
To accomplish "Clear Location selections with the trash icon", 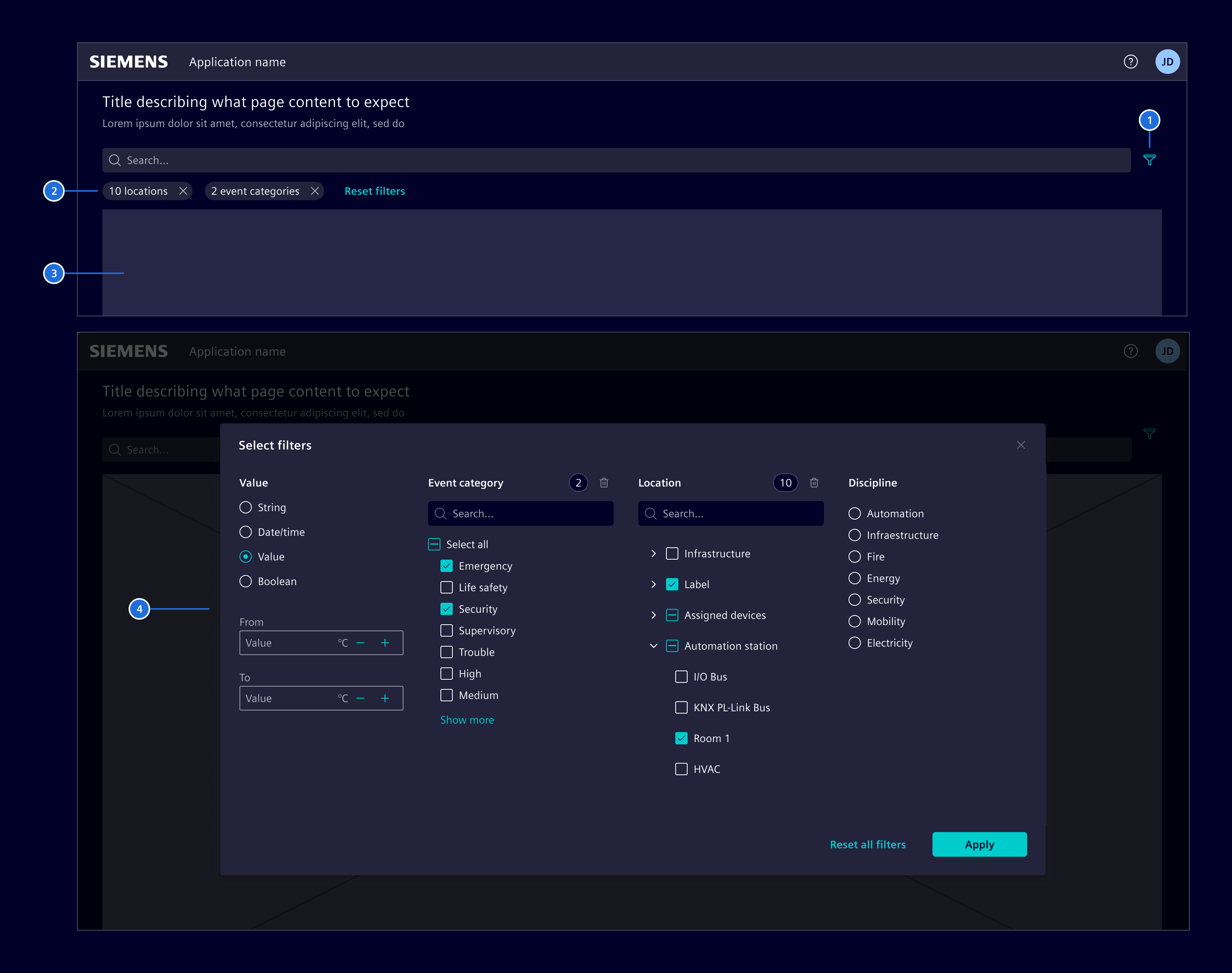I will pyautogui.click(x=814, y=483).
